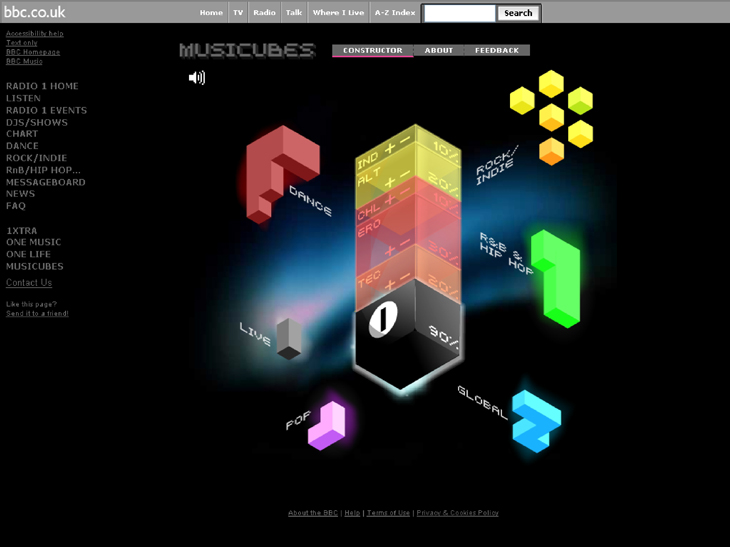The image size is (730, 547).
Task: Open the News sidebar link
Action: (x=20, y=194)
